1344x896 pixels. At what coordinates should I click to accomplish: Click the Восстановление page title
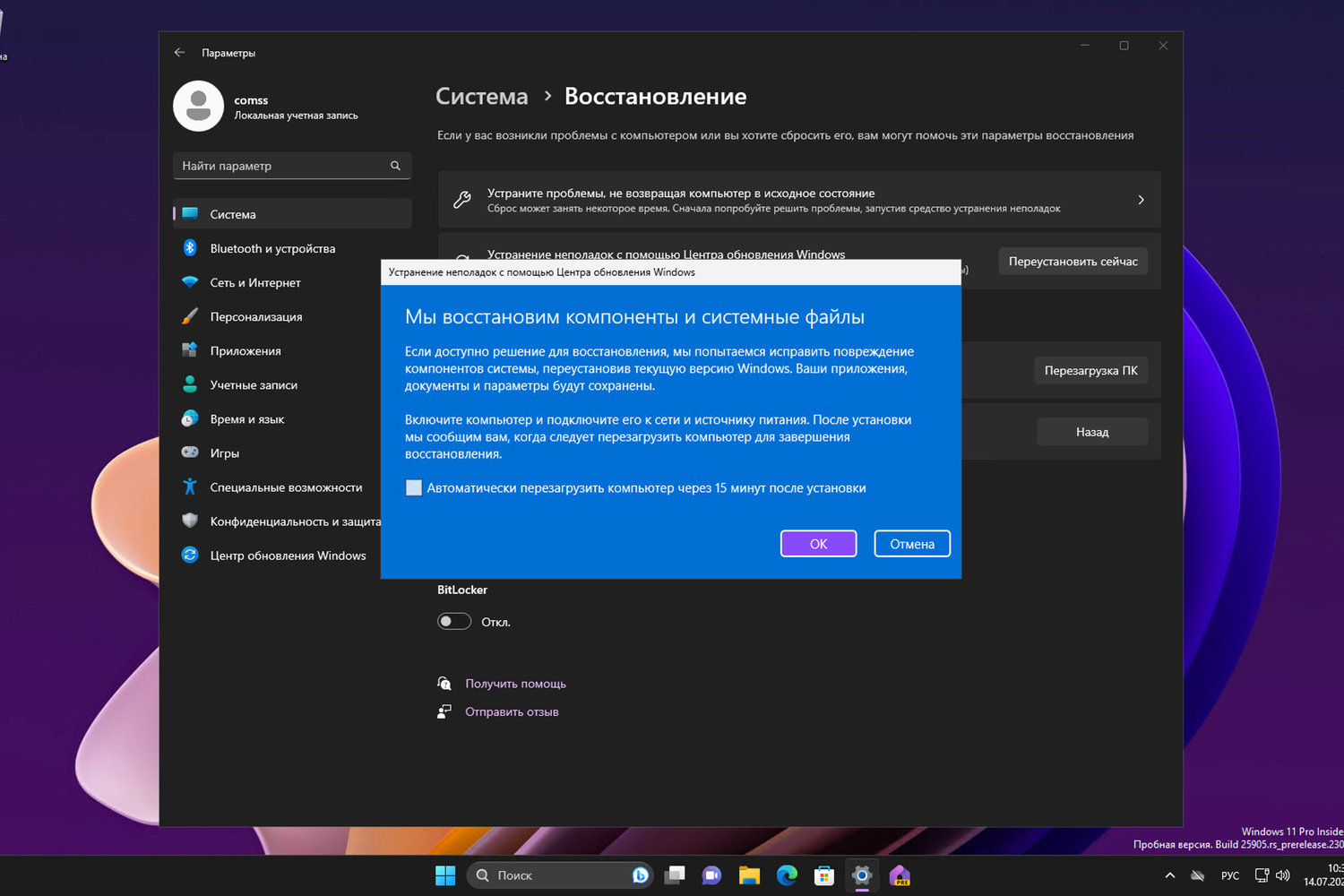[x=655, y=97]
